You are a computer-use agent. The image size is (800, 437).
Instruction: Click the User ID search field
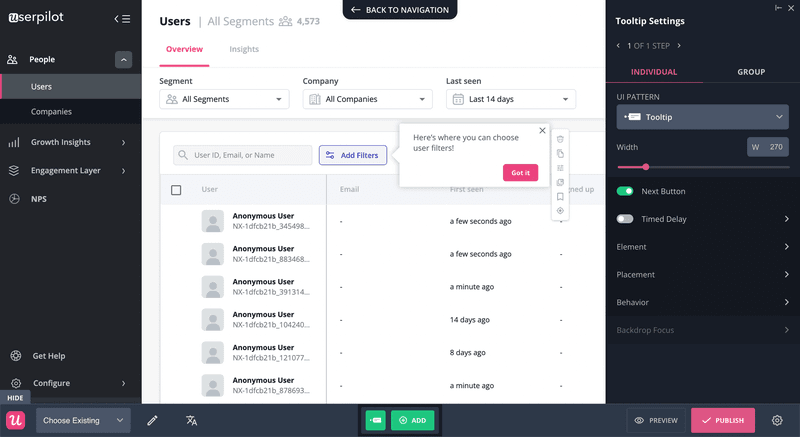[x=243, y=155]
